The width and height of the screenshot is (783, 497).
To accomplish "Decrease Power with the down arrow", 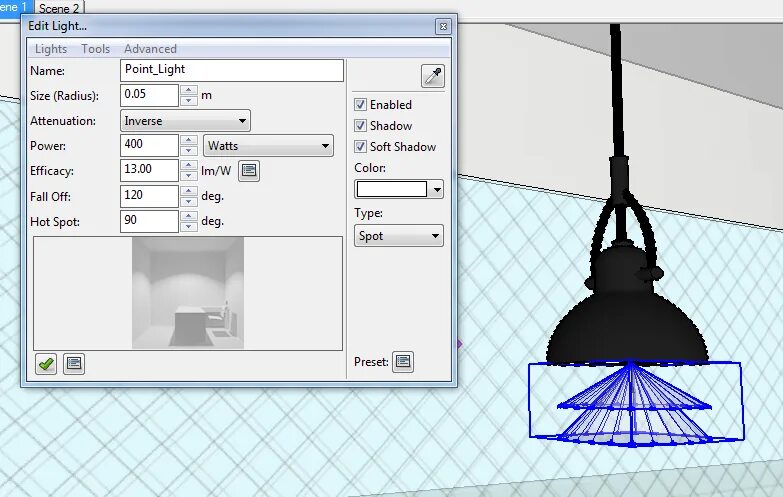I will coord(189,151).
